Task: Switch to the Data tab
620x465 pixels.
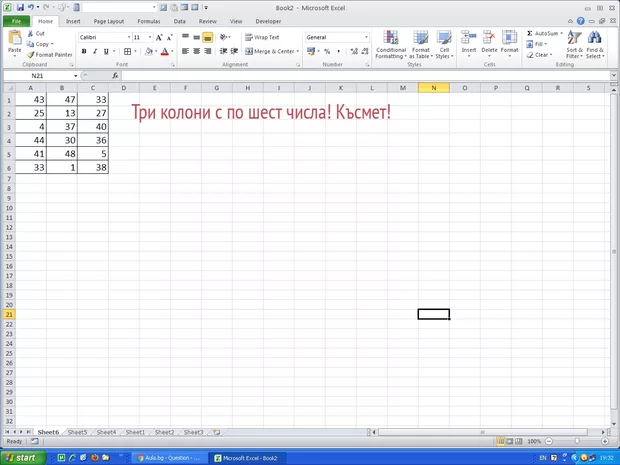Action: (180, 21)
